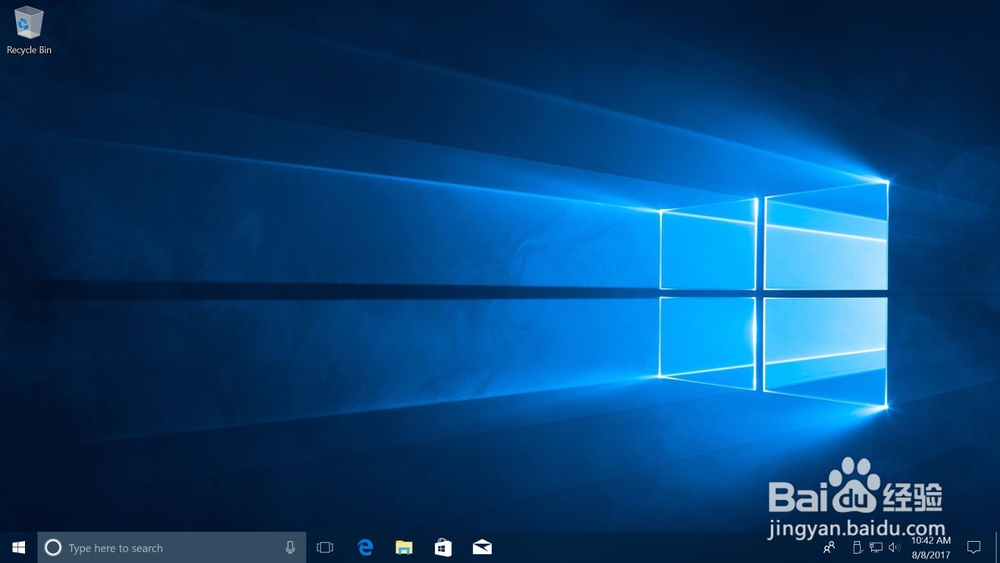Open the Action Center notifications icon
Viewport: 1000px width, 563px height.
(974, 547)
